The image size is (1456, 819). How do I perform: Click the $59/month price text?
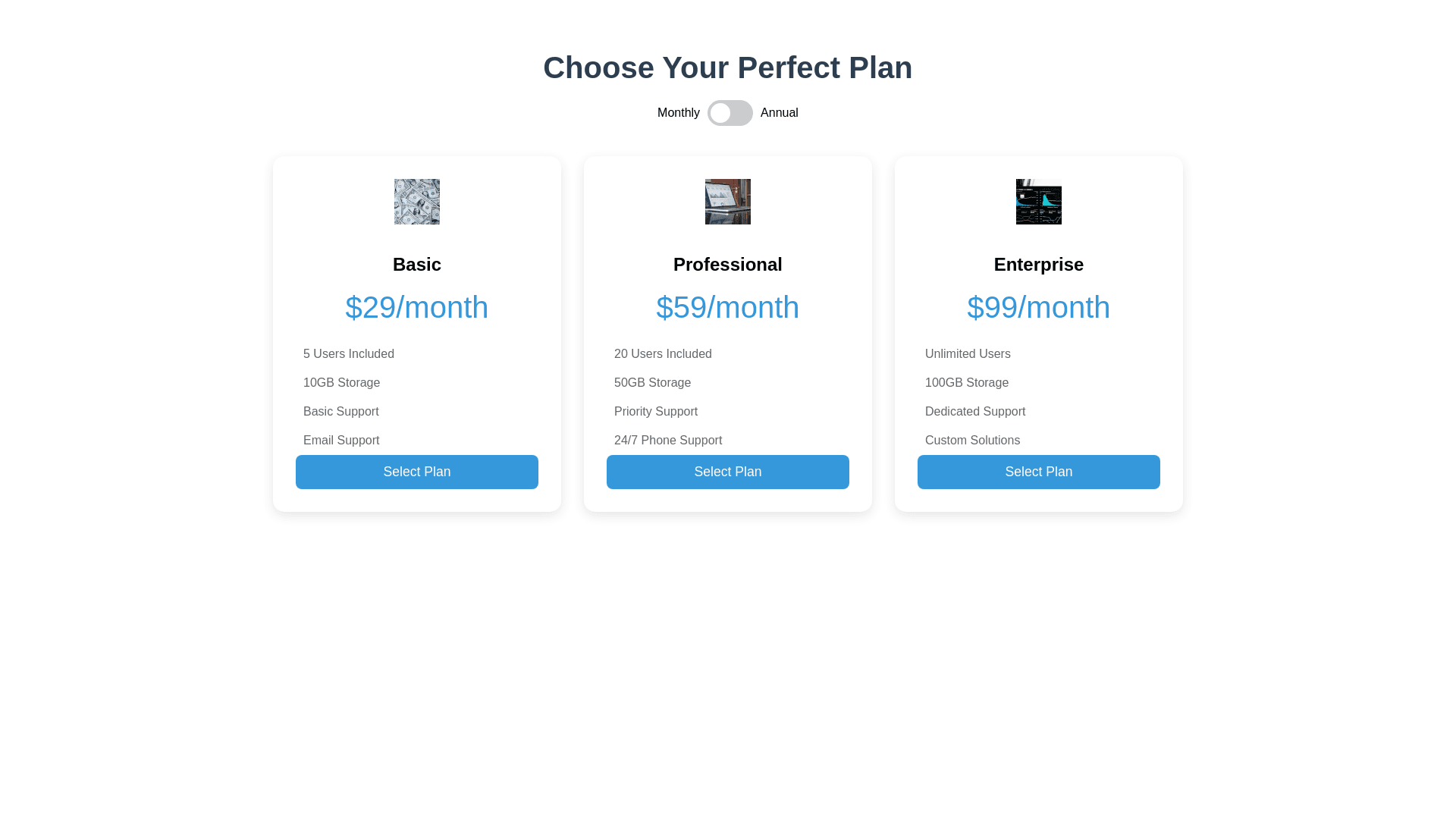tap(728, 307)
